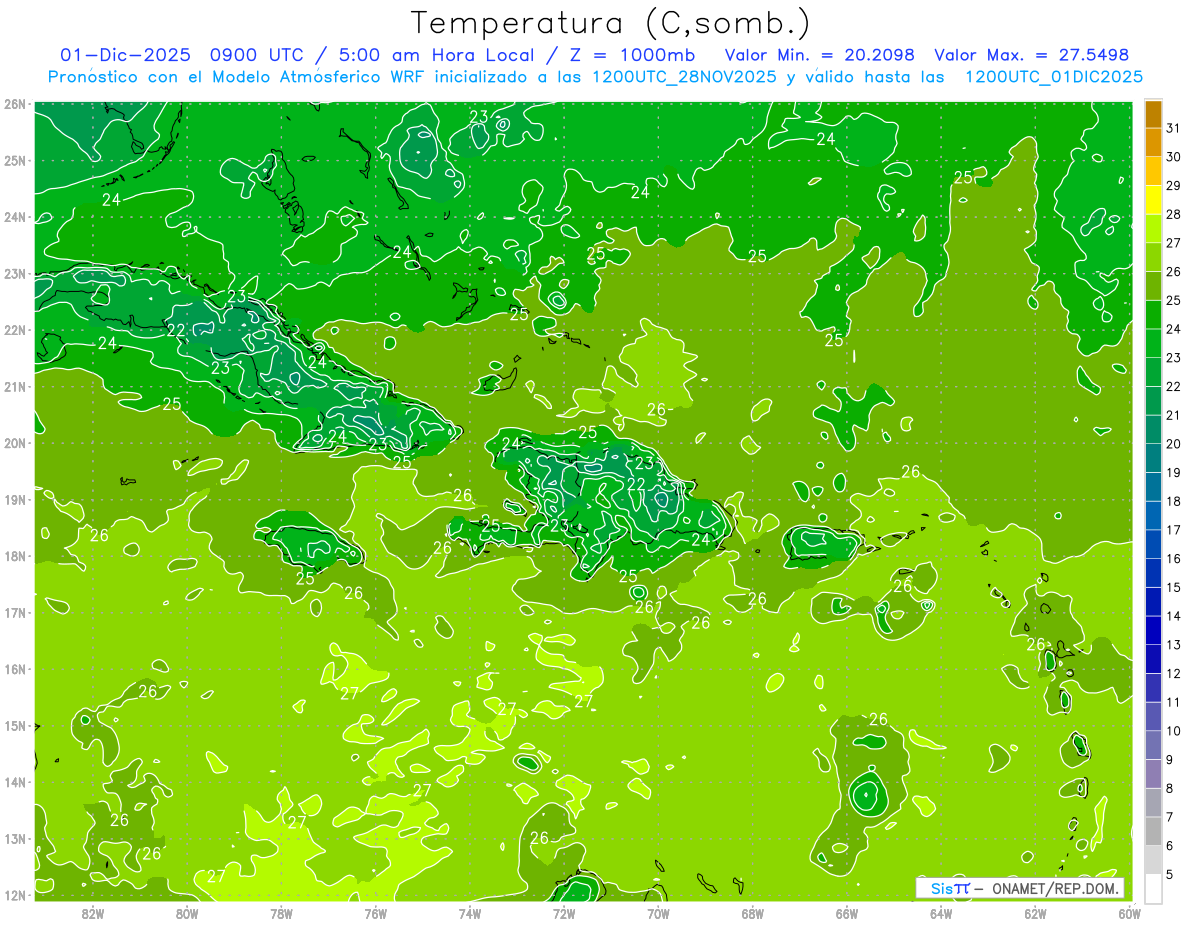
Task: Click the "74W" longitude axis label
Action: coord(470,913)
